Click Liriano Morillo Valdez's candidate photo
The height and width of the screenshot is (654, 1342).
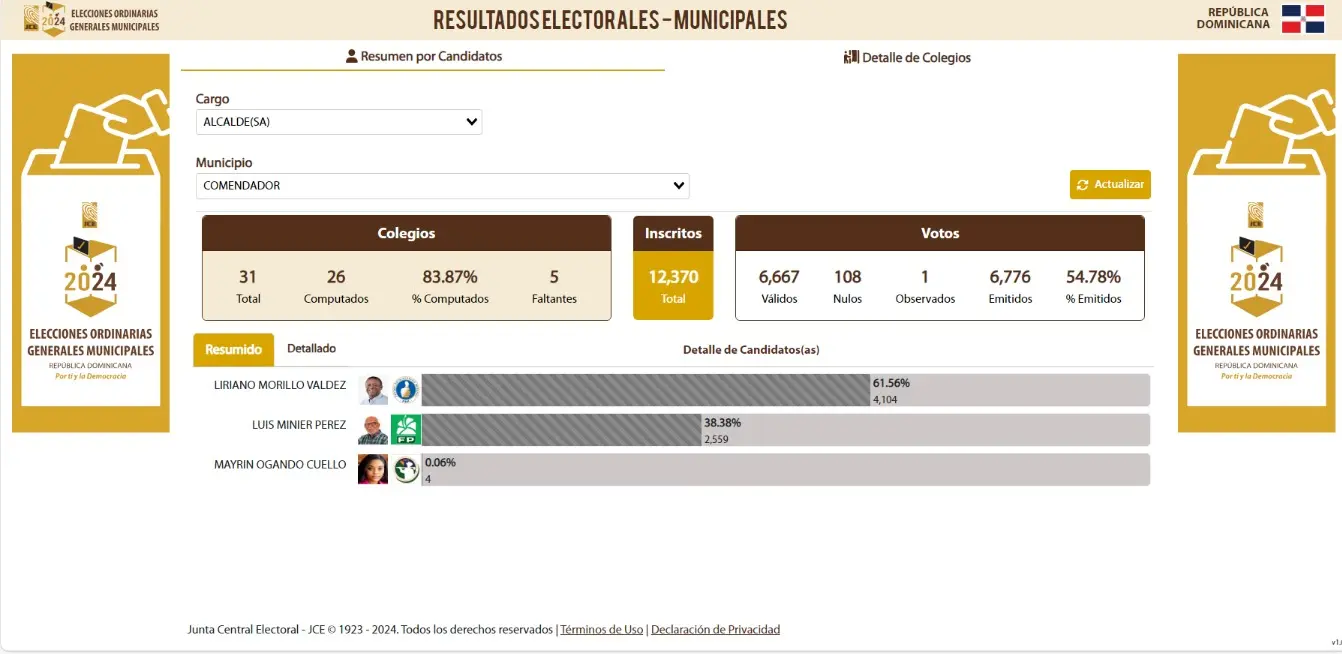(x=373, y=390)
